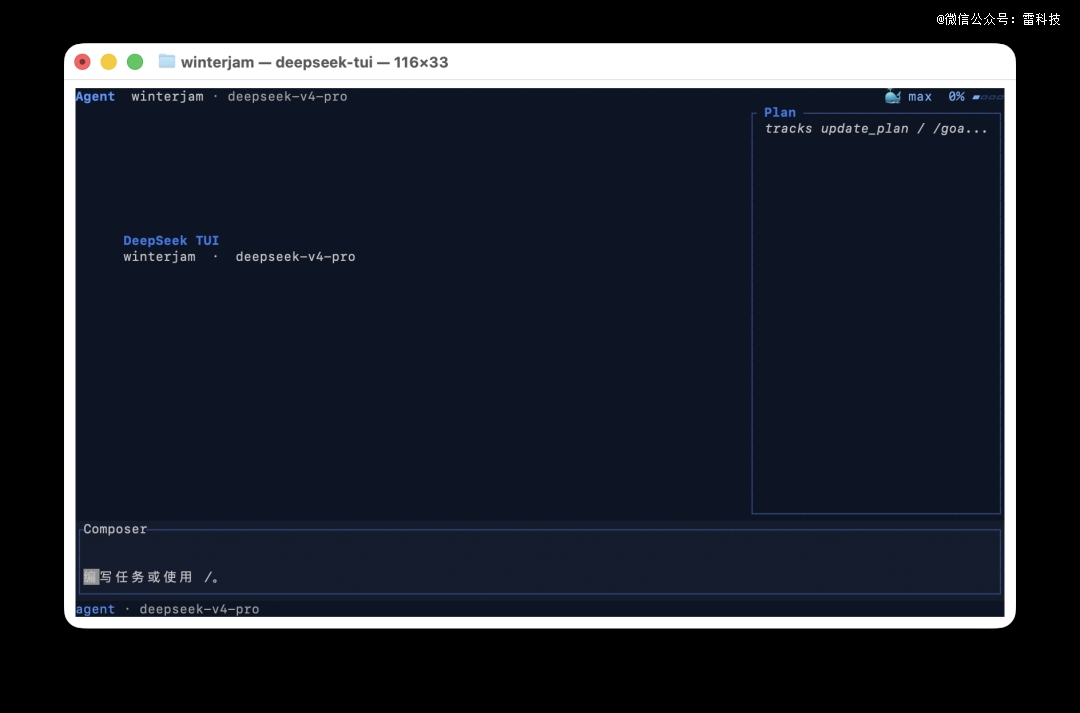1080x713 pixels.
Task: Click the Composer input field
Action: (540, 561)
